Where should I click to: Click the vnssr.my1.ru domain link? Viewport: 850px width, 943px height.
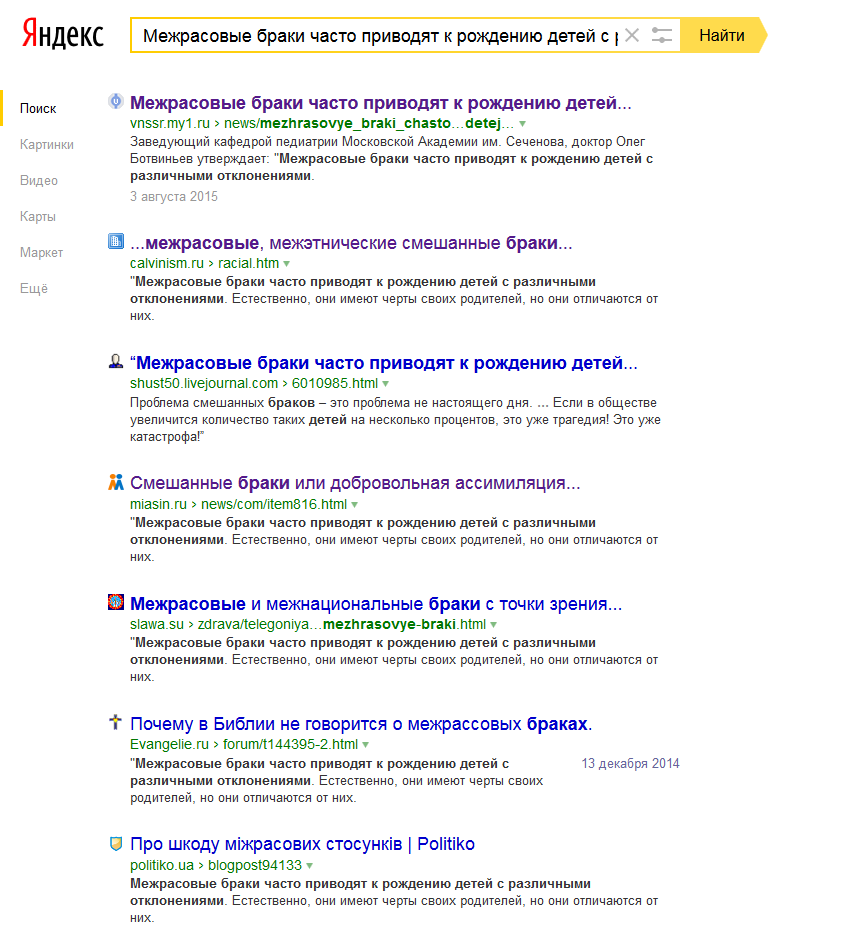(170, 123)
